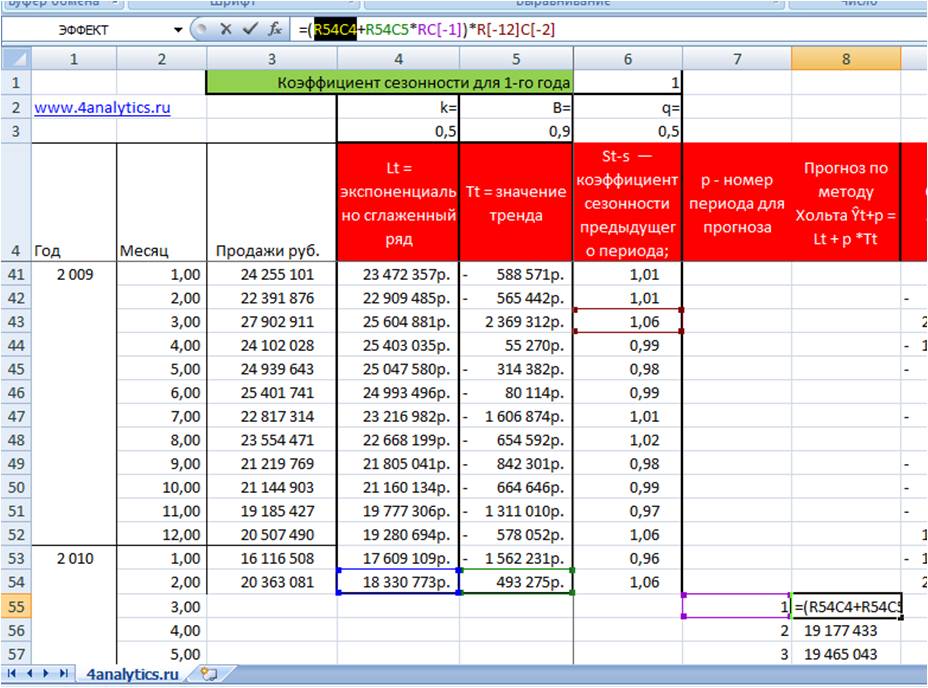Insert a new worksheet icon
This screenshot has height=688, width=928.
(x=208, y=674)
